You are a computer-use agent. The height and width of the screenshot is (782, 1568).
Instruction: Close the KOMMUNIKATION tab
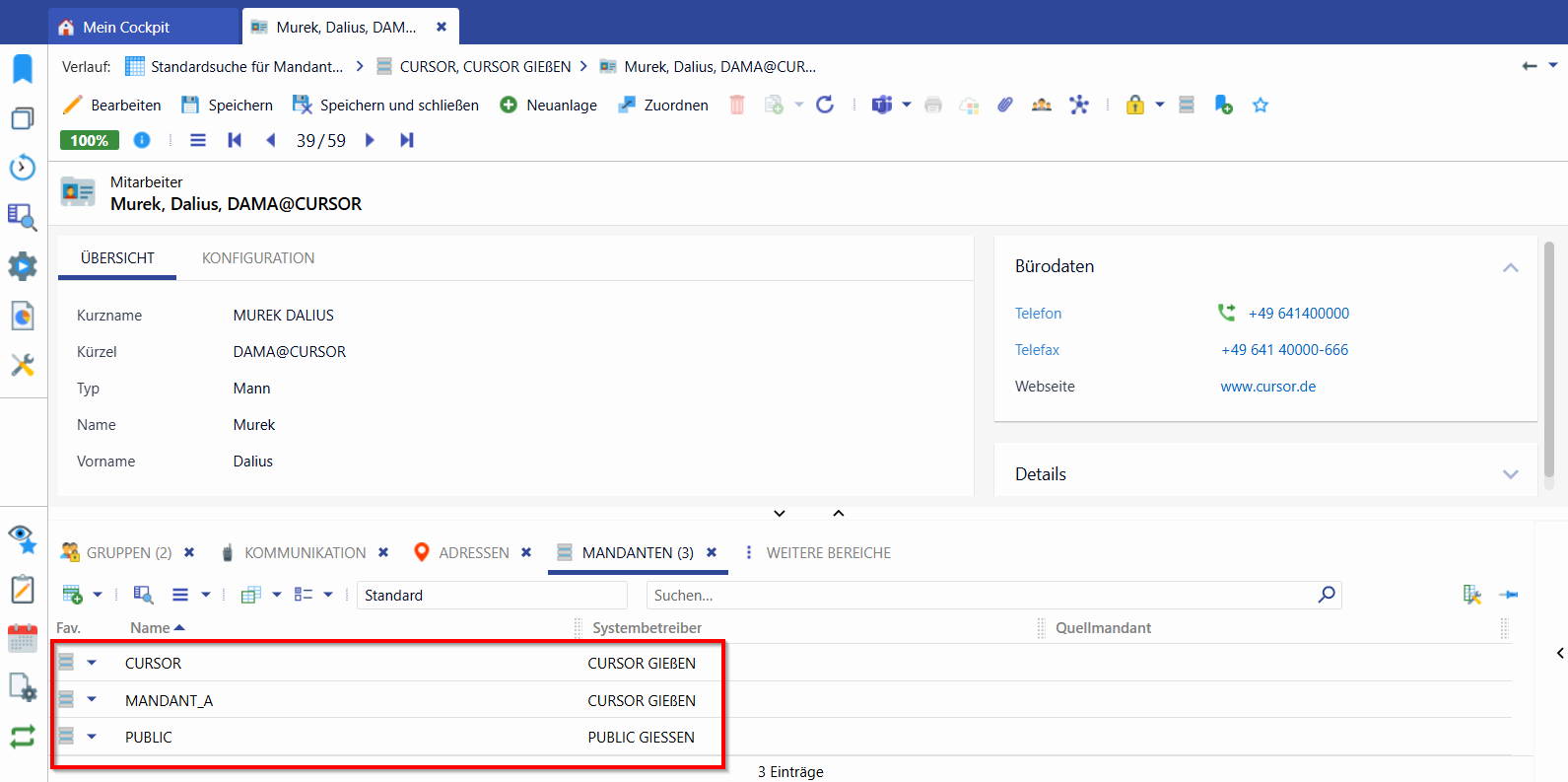tap(383, 552)
